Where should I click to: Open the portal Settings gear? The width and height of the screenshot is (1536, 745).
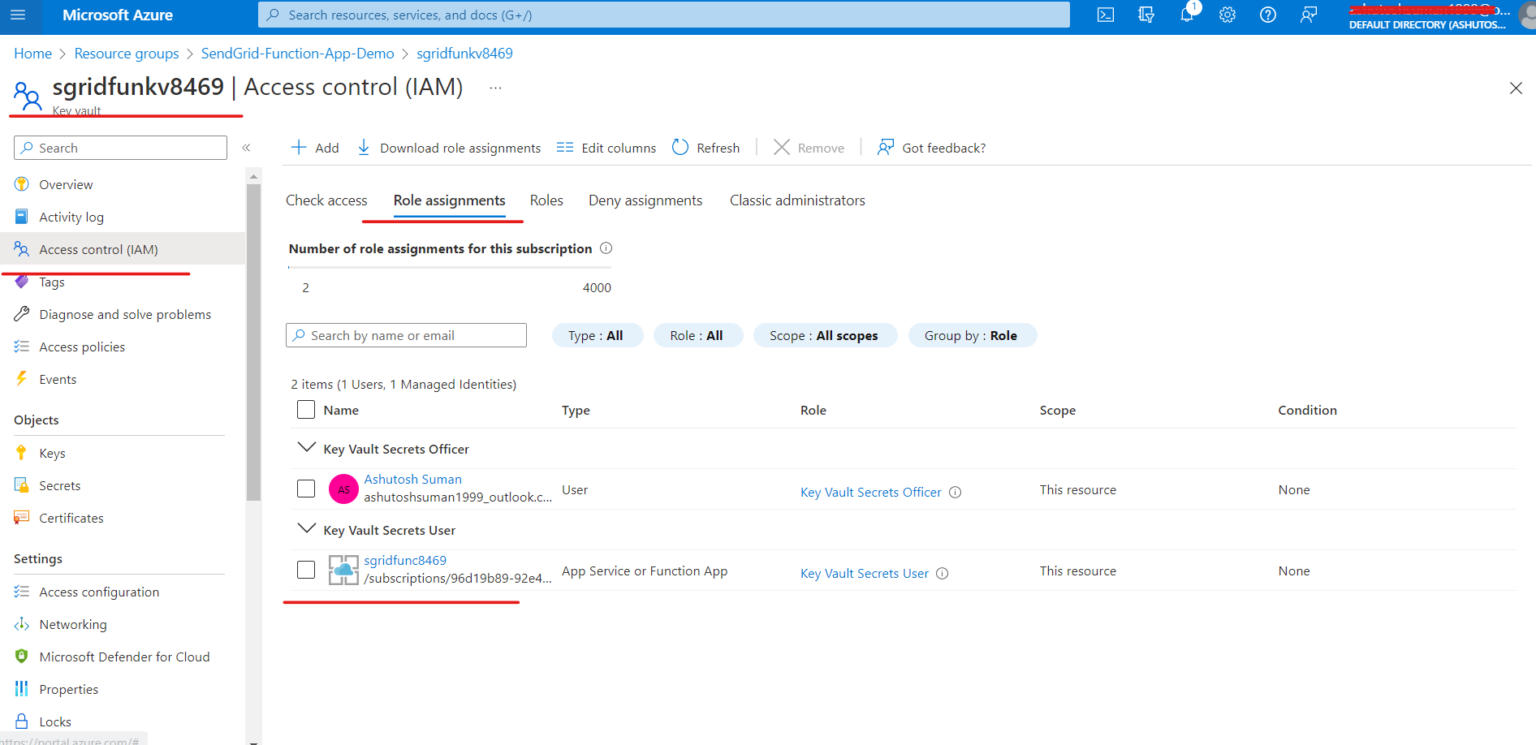(1227, 15)
